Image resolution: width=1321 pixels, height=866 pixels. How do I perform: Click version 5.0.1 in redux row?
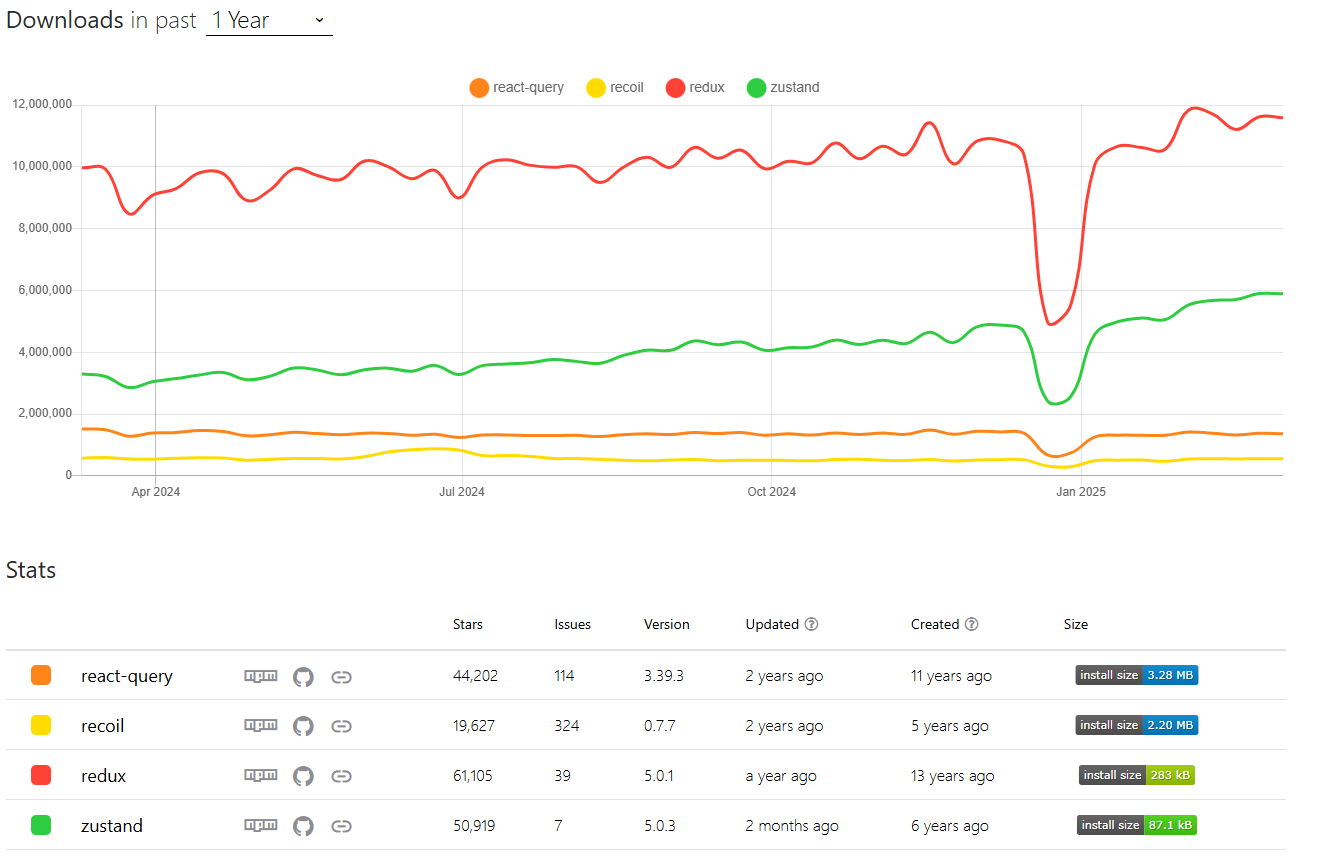coord(660,776)
